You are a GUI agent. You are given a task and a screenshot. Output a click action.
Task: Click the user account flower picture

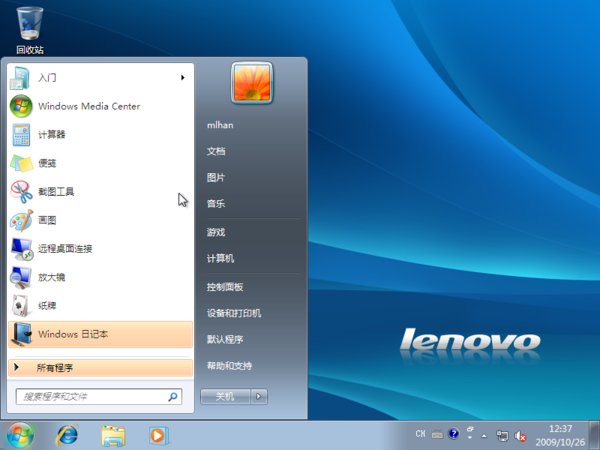tap(252, 83)
